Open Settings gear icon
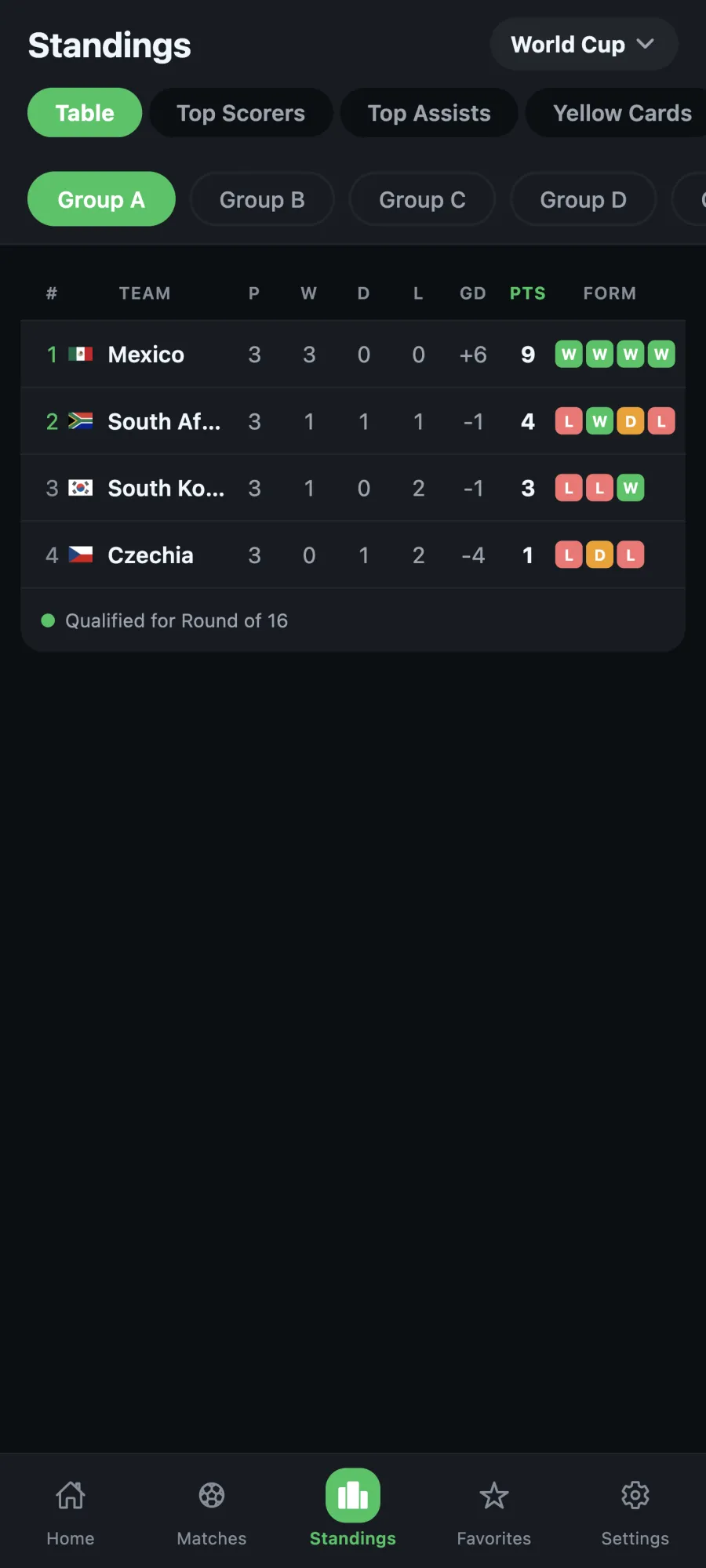Viewport: 706px width, 1568px height. click(635, 1495)
